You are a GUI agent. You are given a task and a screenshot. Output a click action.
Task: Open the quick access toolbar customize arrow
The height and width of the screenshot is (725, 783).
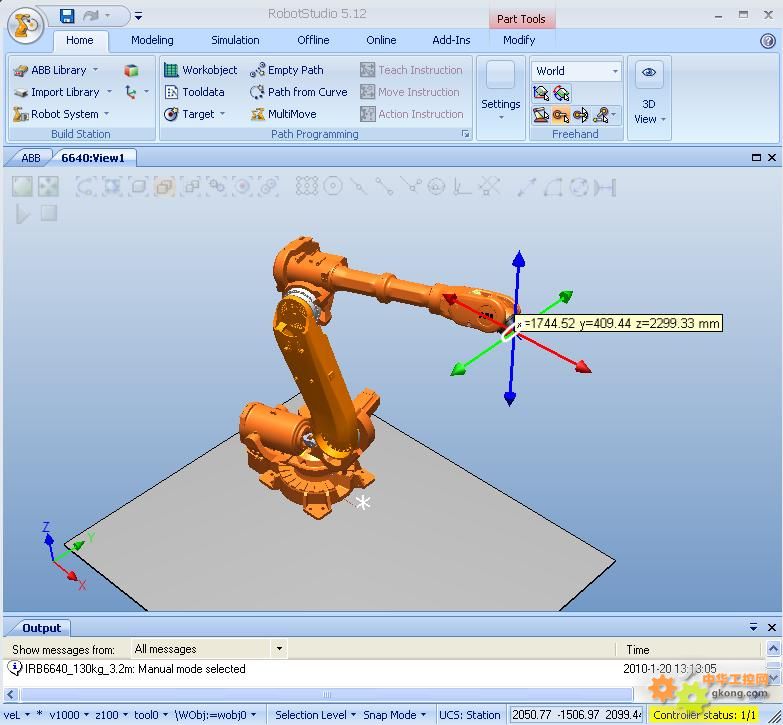tap(138, 16)
